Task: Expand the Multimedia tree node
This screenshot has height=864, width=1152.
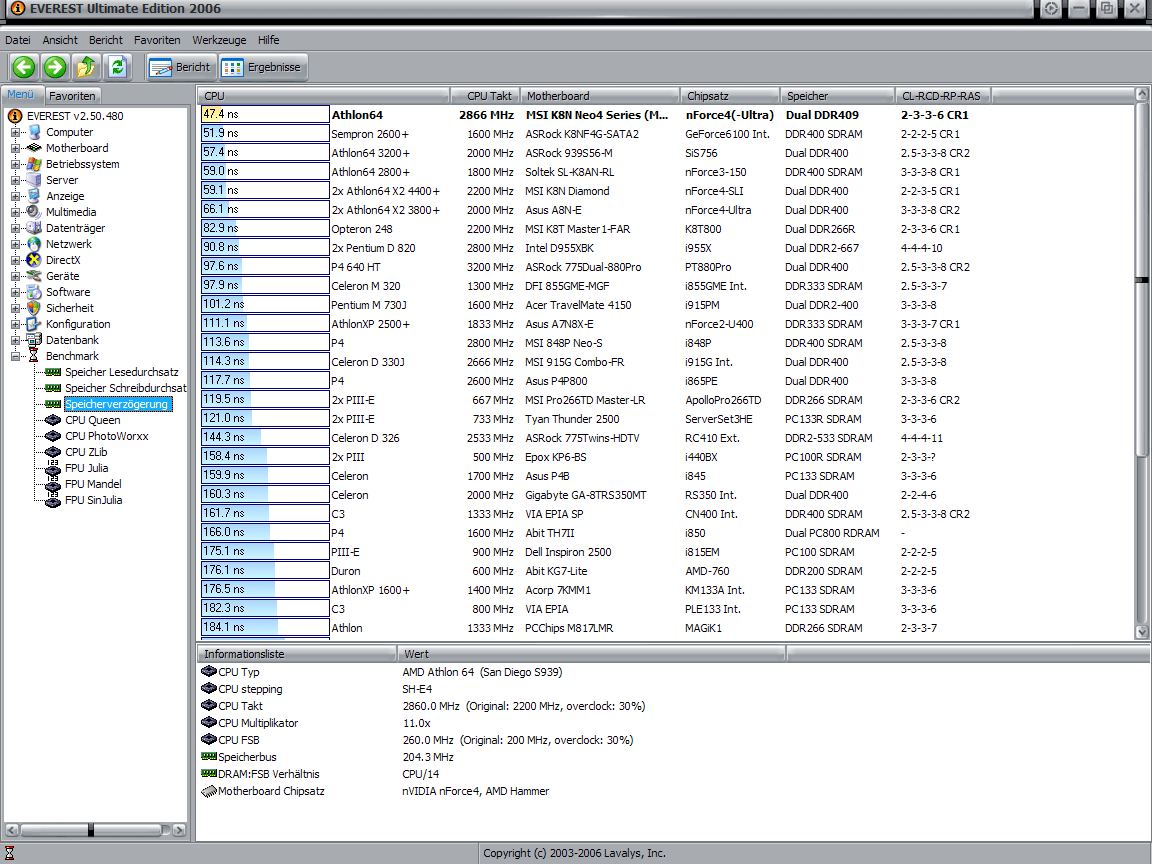Action: [15, 212]
